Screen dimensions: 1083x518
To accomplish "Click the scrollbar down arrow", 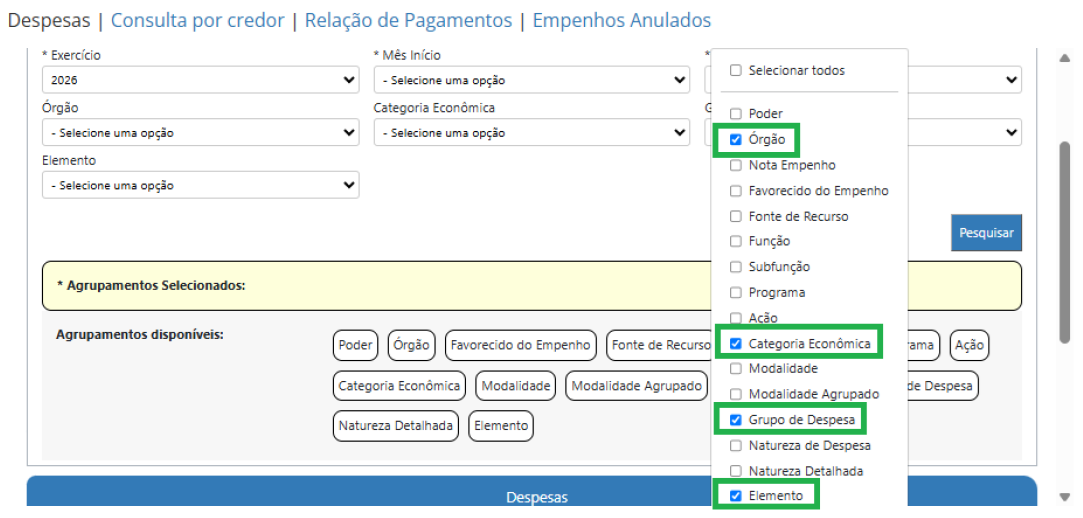I will (x=1064, y=497).
